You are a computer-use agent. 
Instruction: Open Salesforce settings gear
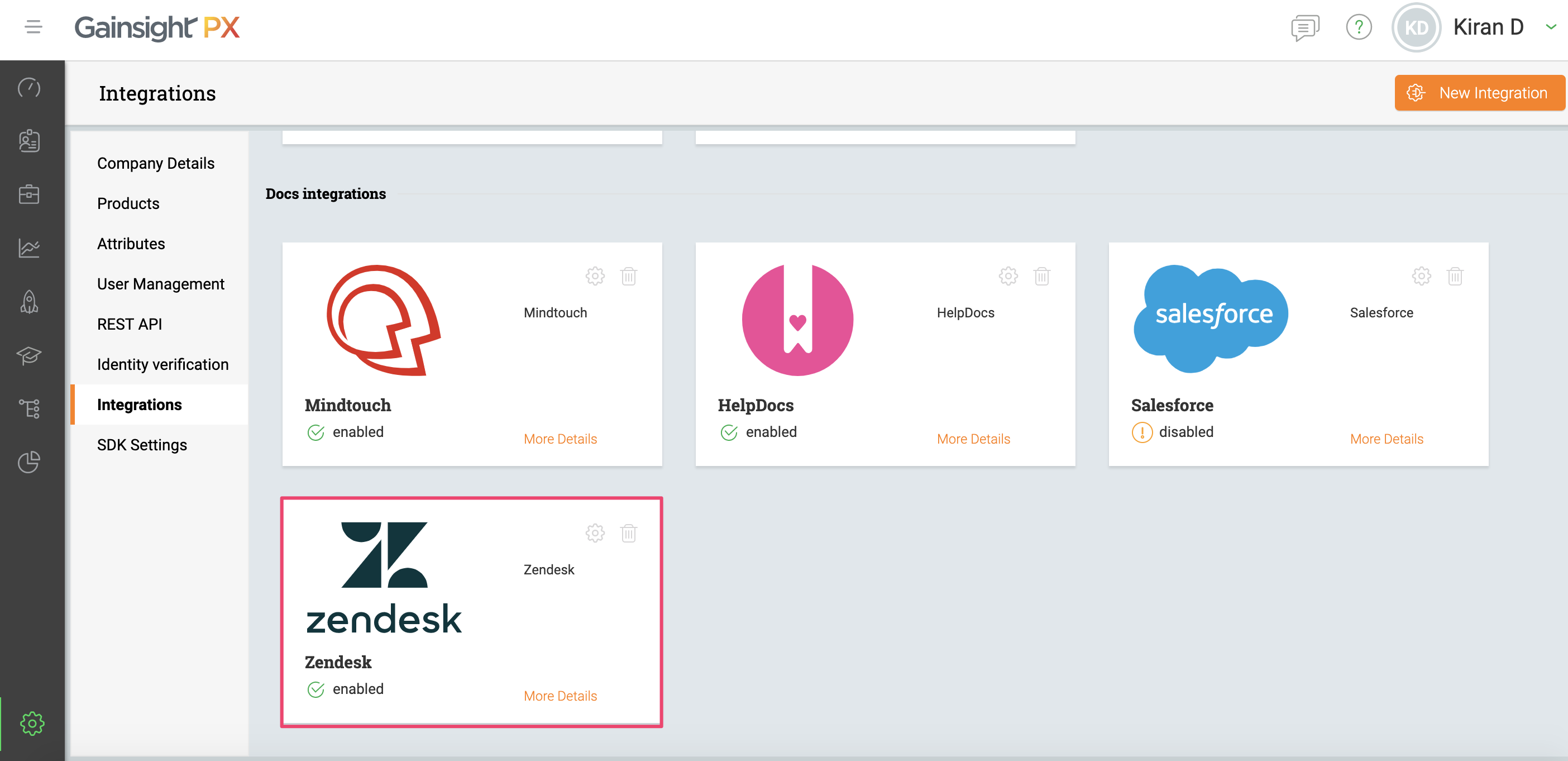(x=1421, y=276)
